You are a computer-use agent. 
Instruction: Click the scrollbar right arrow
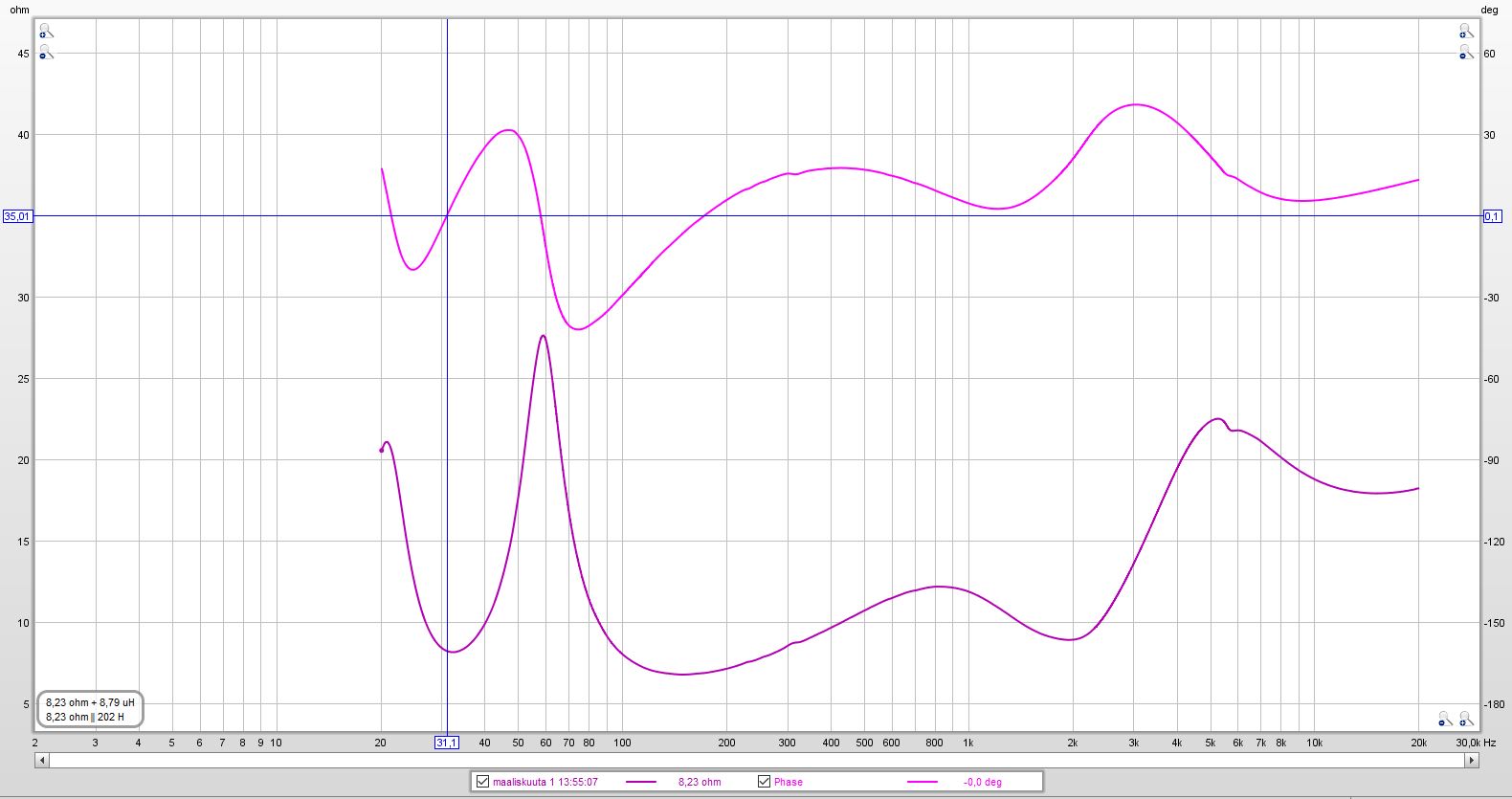[x=1471, y=761]
